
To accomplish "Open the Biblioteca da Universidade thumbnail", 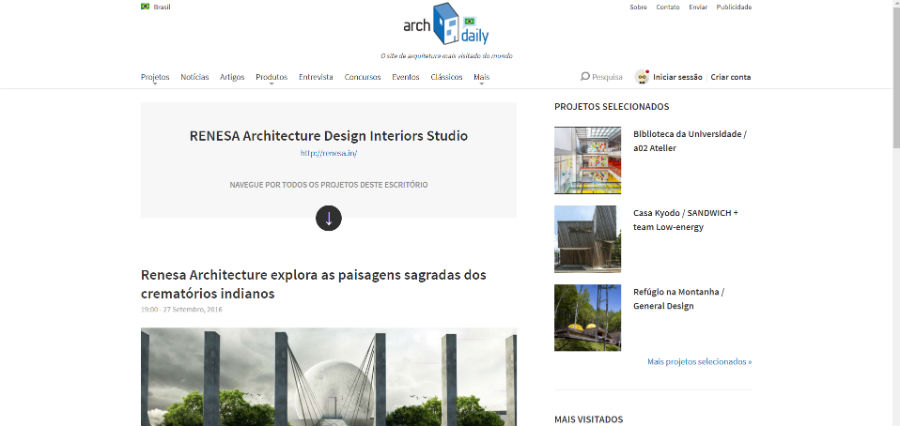I will 588,160.
